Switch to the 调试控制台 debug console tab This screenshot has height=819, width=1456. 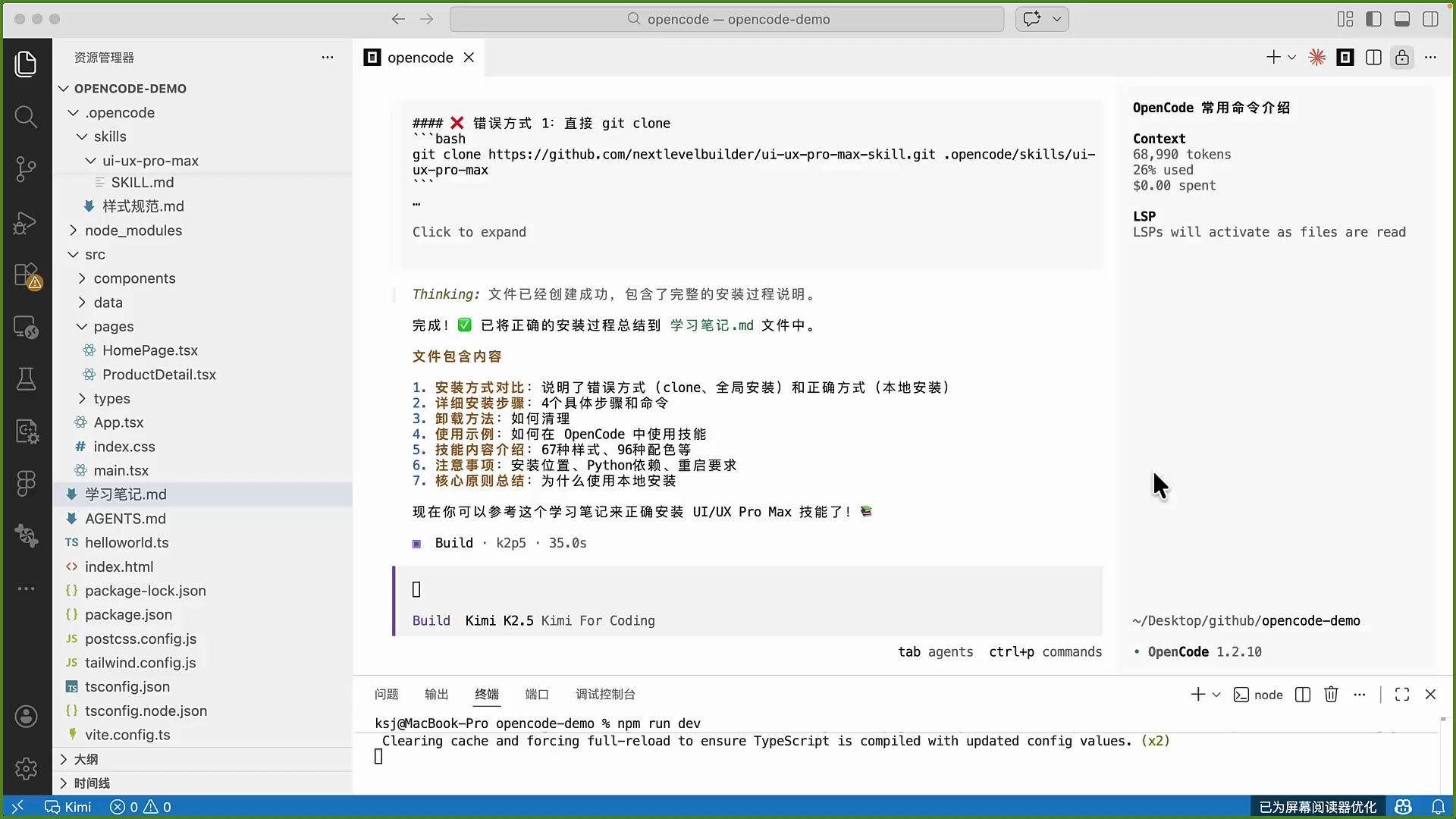tap(605, 694)
